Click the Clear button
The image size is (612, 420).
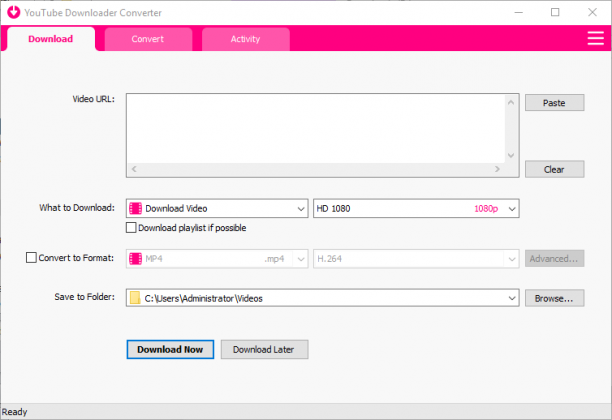[x=555, y=169]
